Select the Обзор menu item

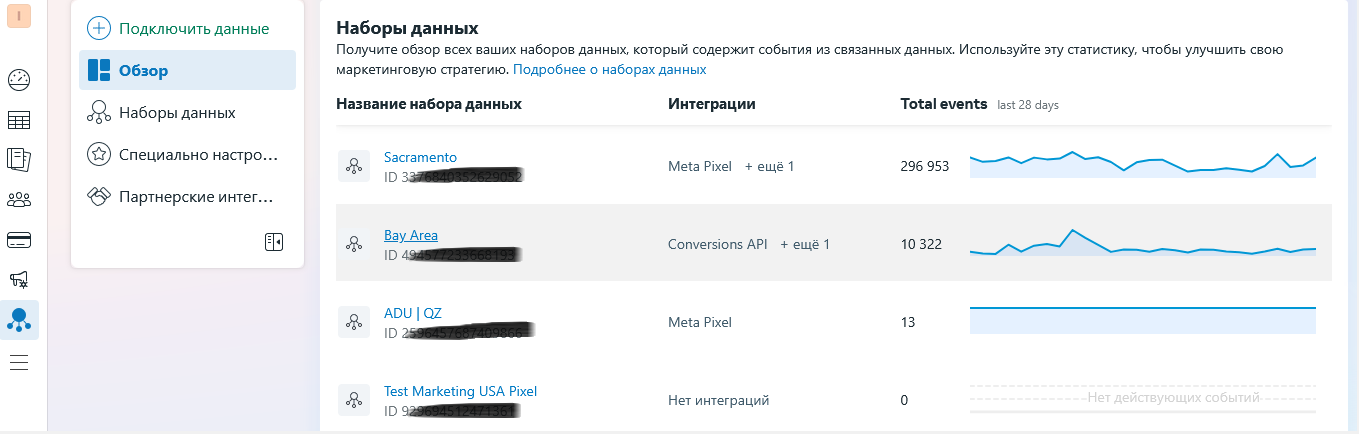(x=187, y=70)
